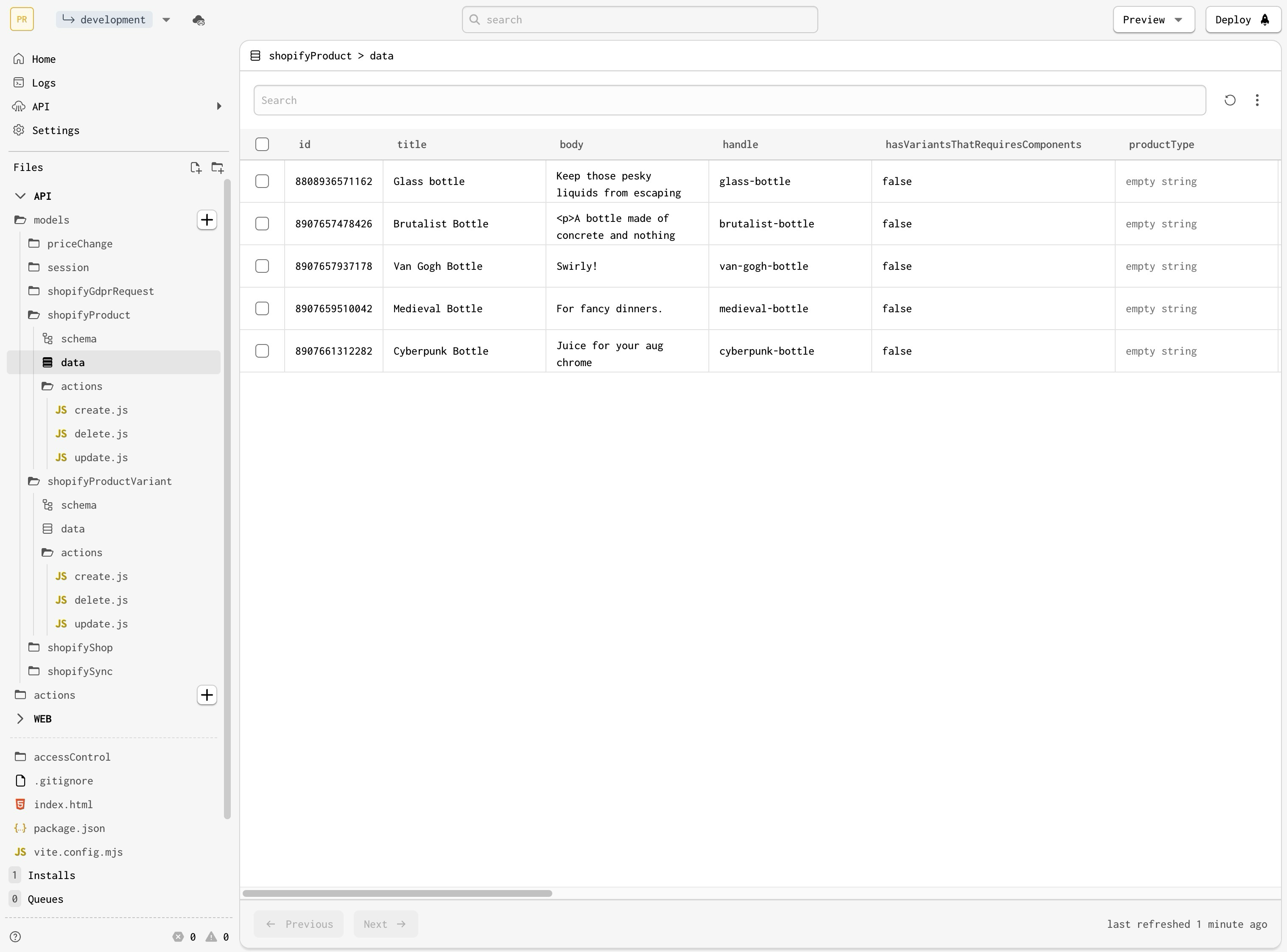Check the Glass bottle row checkbox
The width and height of the screenshot is (1287, 952).
[262, 182]
